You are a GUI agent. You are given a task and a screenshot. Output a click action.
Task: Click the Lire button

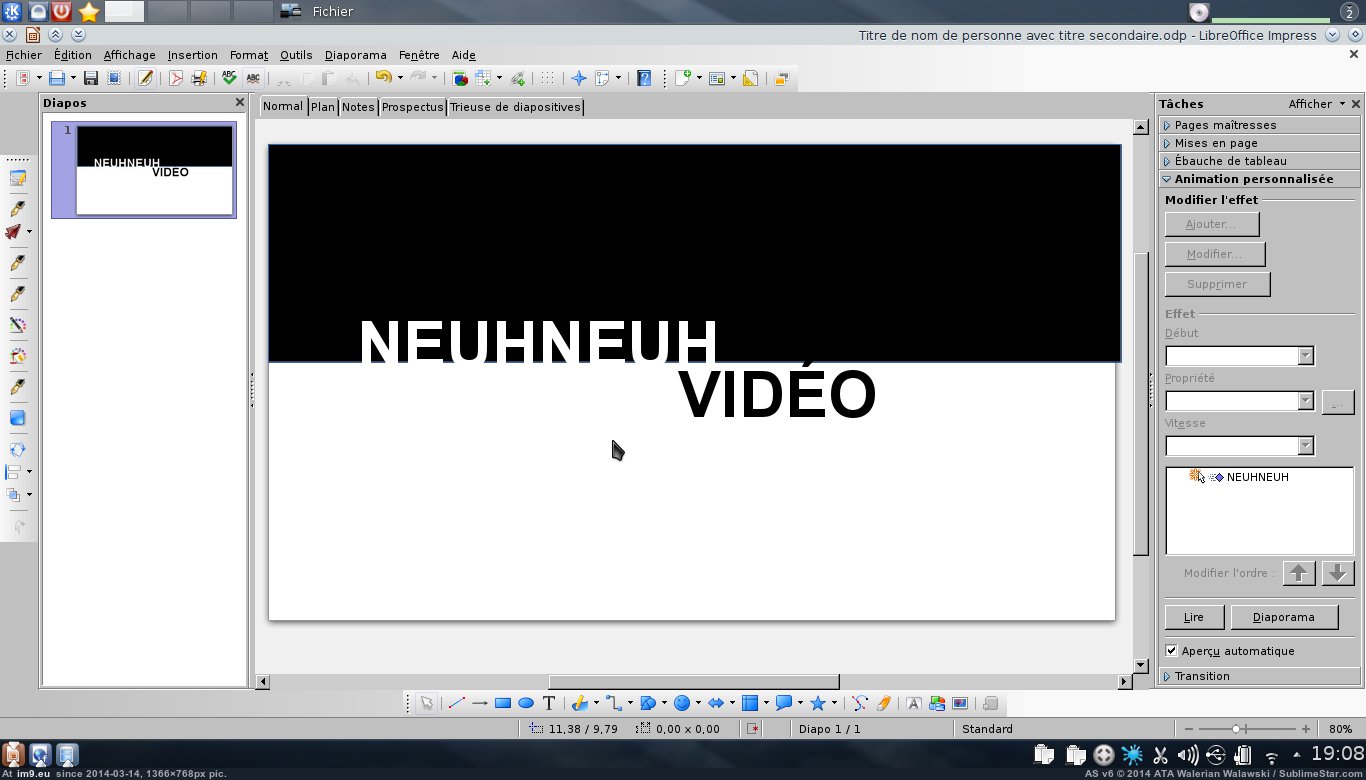1194,617
